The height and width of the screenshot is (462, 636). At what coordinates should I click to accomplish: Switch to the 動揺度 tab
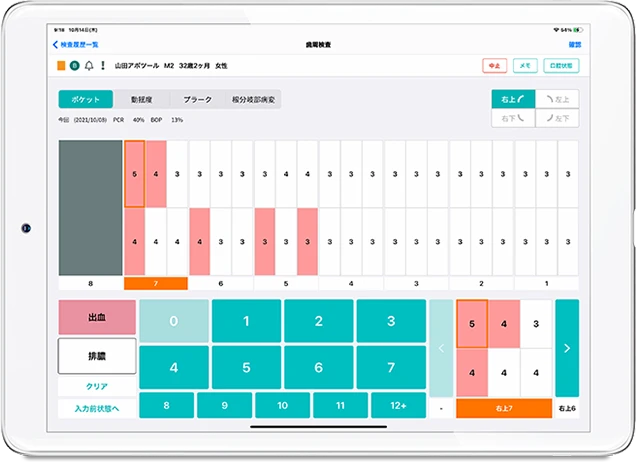tap(141, 100)
